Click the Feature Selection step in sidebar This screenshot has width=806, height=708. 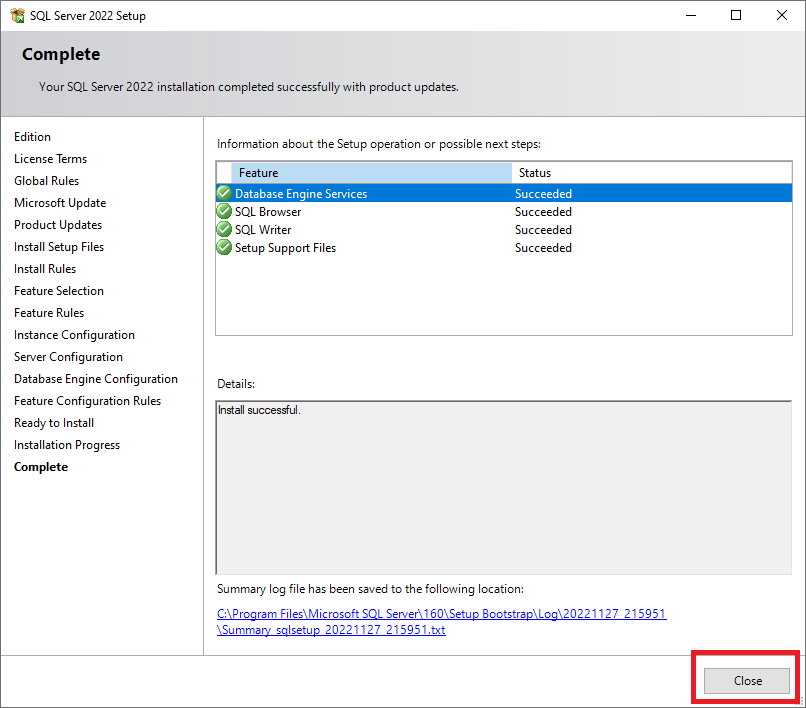(59, 291)
